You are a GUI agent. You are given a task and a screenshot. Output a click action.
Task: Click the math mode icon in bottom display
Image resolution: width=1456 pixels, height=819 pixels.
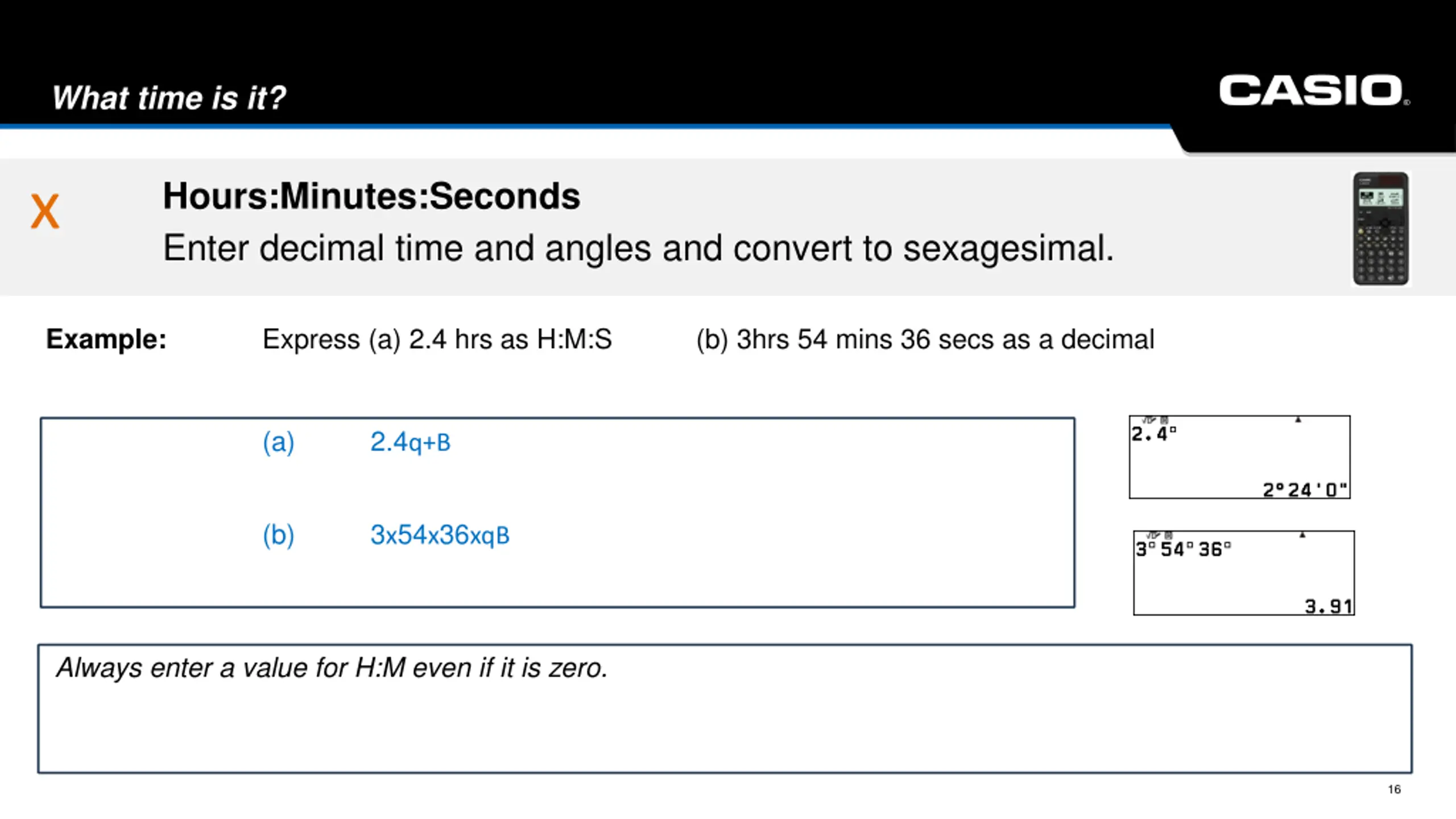pos(1153,535)
